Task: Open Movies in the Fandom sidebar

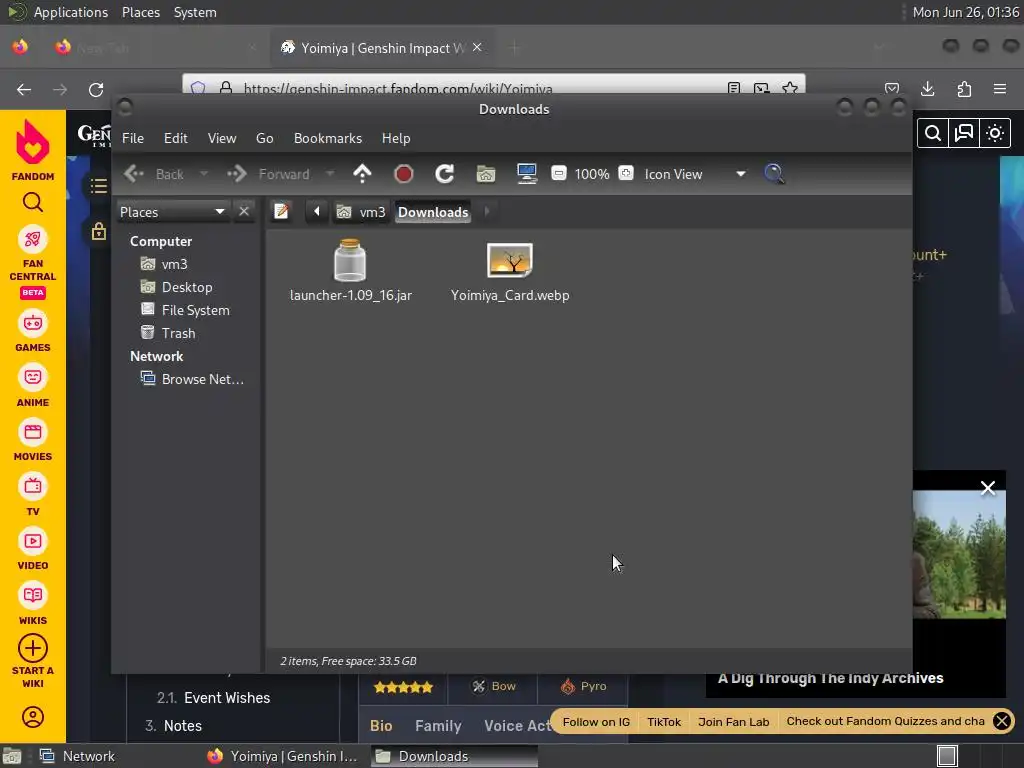Action: pyautogui.click(x=33, y=442)
